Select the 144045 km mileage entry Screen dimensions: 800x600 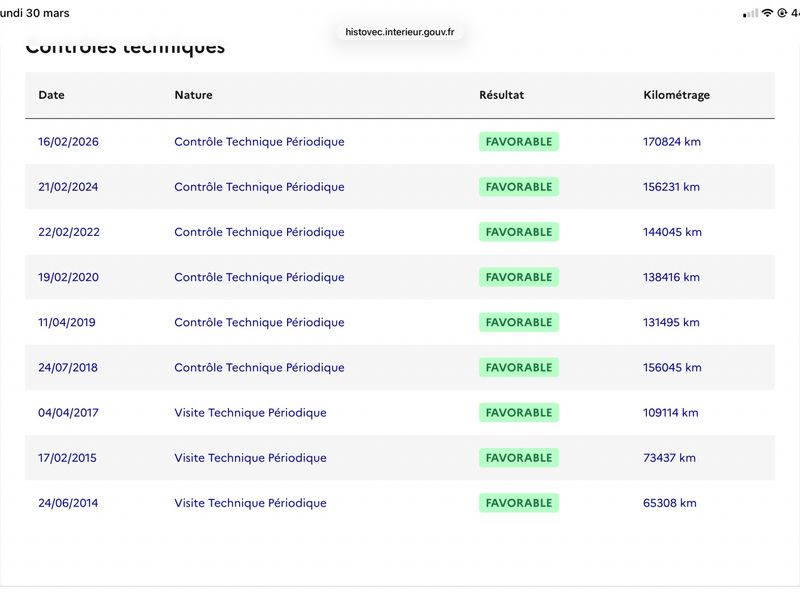point(672,232)
